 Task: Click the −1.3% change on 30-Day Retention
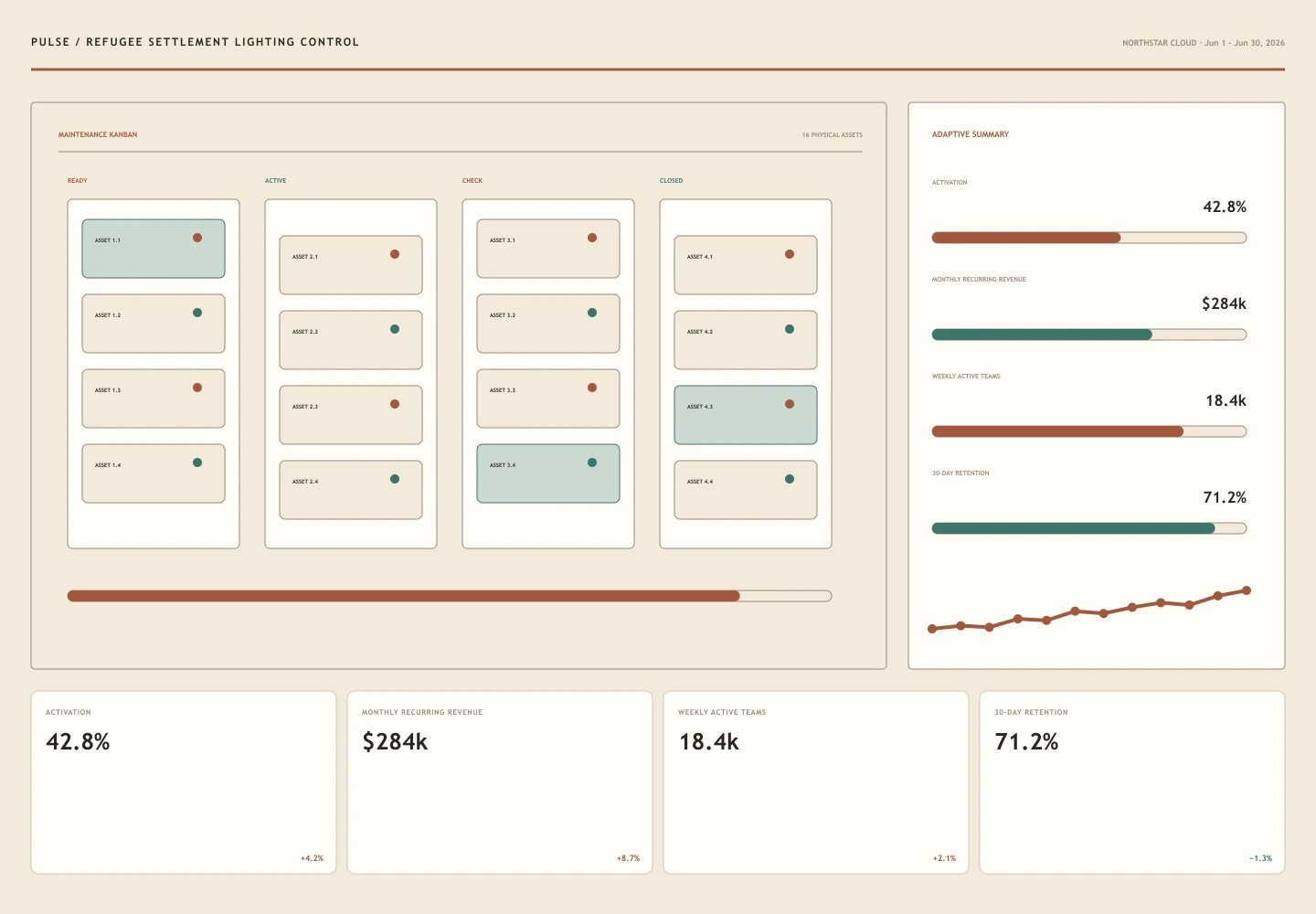point(1260,858)
